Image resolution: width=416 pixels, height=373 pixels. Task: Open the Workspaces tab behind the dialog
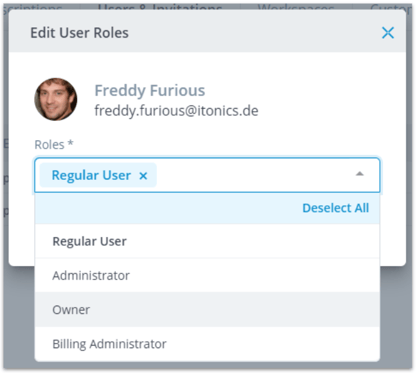pos(296,7)
